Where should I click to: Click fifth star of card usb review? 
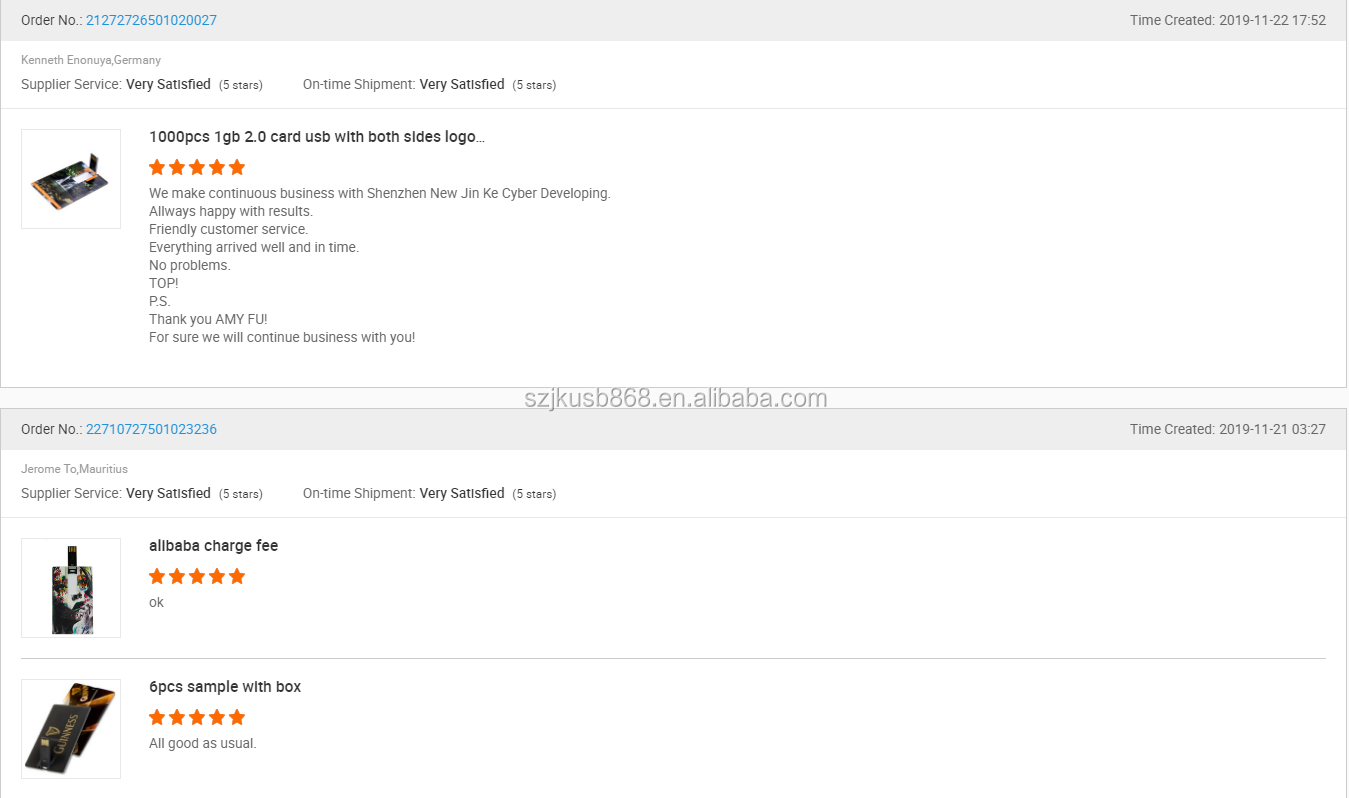(237, 167)
